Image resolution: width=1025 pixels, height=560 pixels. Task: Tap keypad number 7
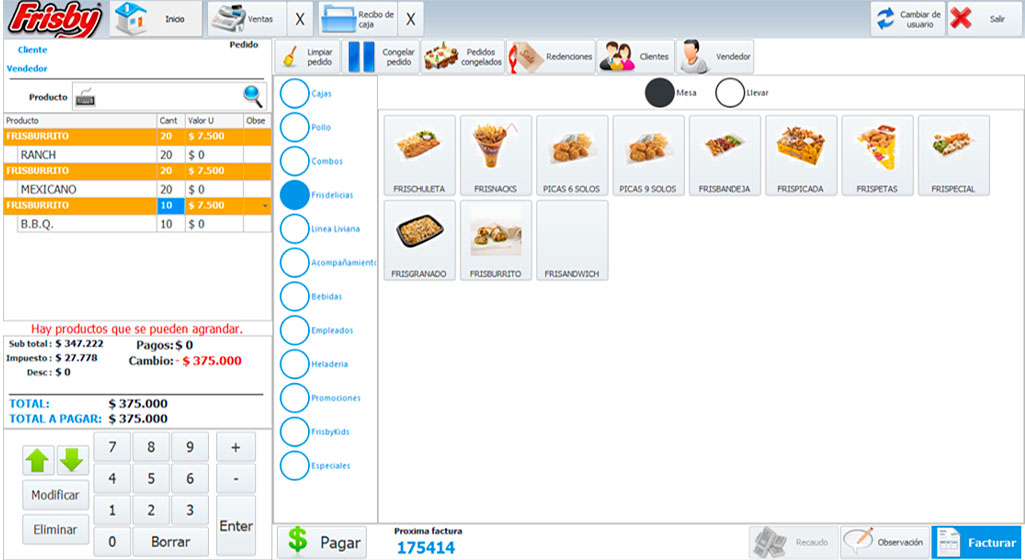click(112, 447)
